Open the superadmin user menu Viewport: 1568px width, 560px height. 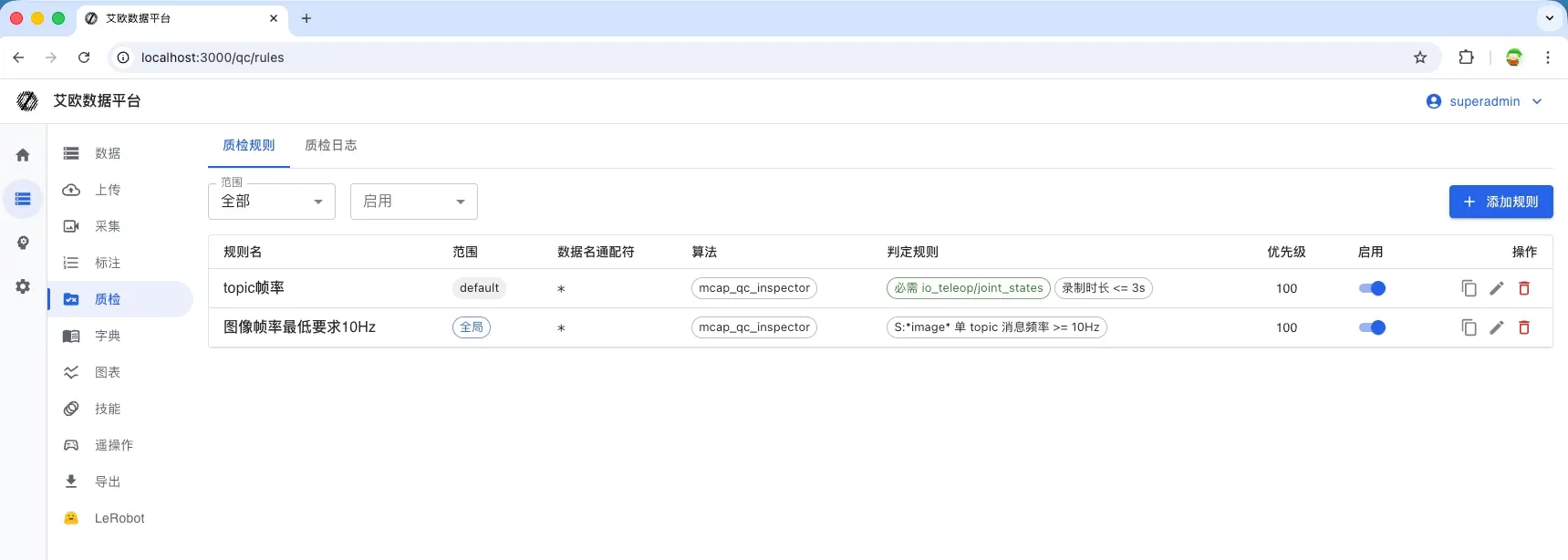(x=1484, y=101)
